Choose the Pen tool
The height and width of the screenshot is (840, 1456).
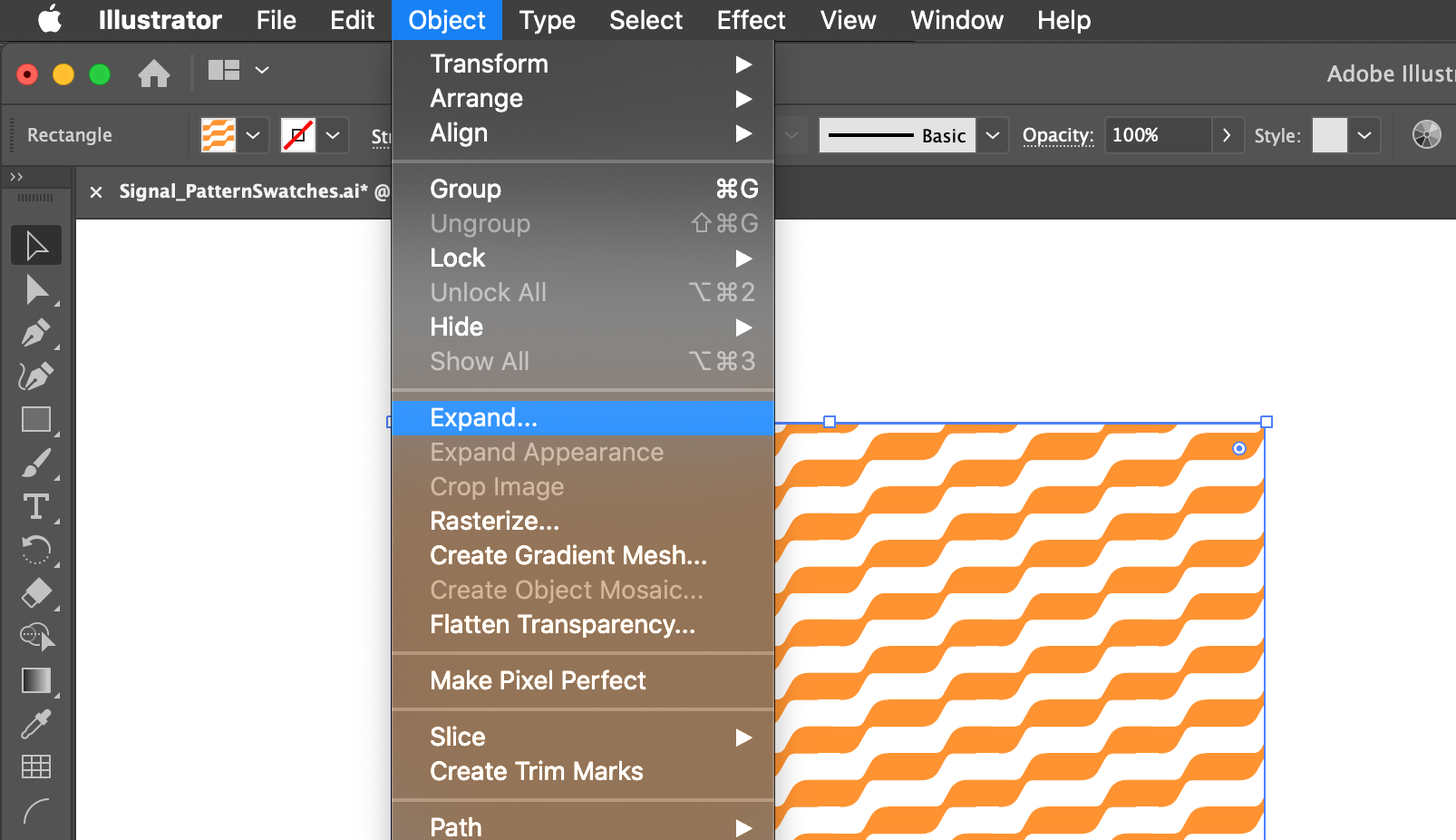coord(35,332)
